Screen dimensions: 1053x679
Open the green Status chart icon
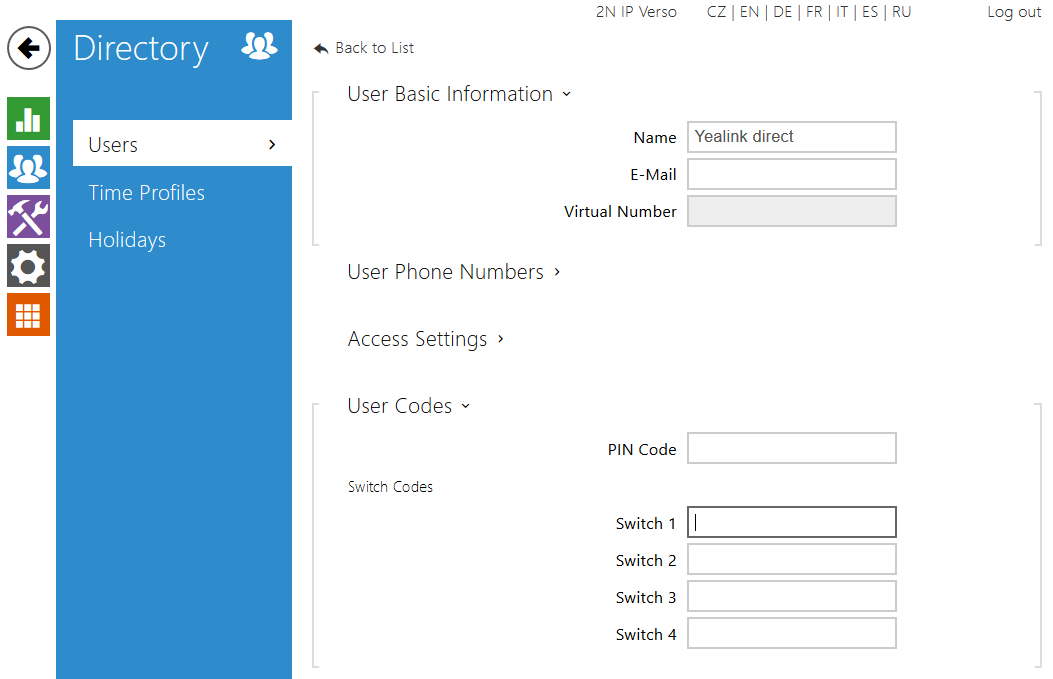[x=28, y=119]
